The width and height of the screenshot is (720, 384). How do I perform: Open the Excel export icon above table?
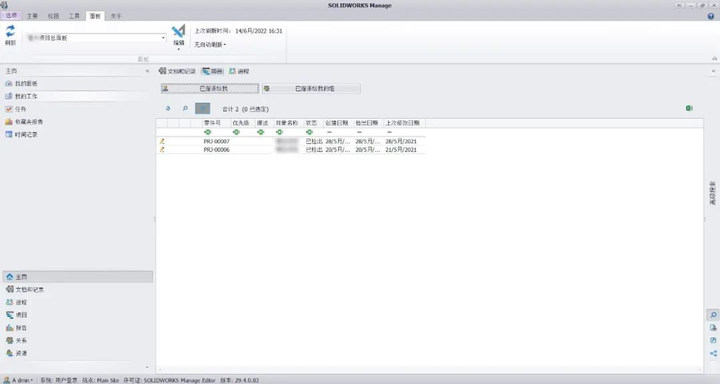(x=689, y=108)
